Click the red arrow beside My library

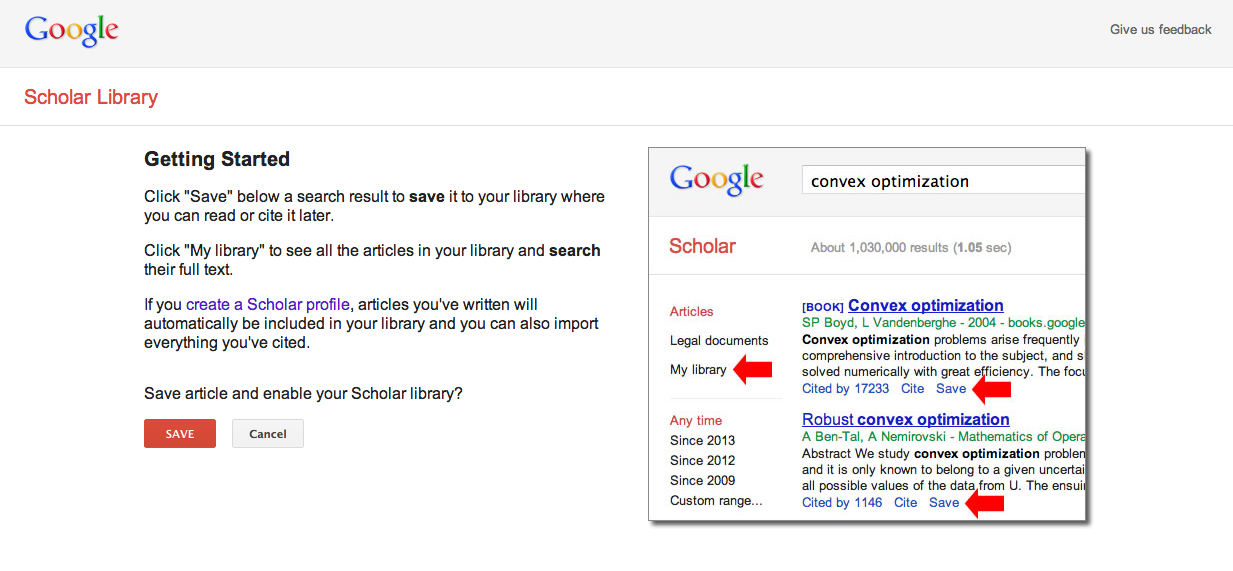tap(753, 370)
